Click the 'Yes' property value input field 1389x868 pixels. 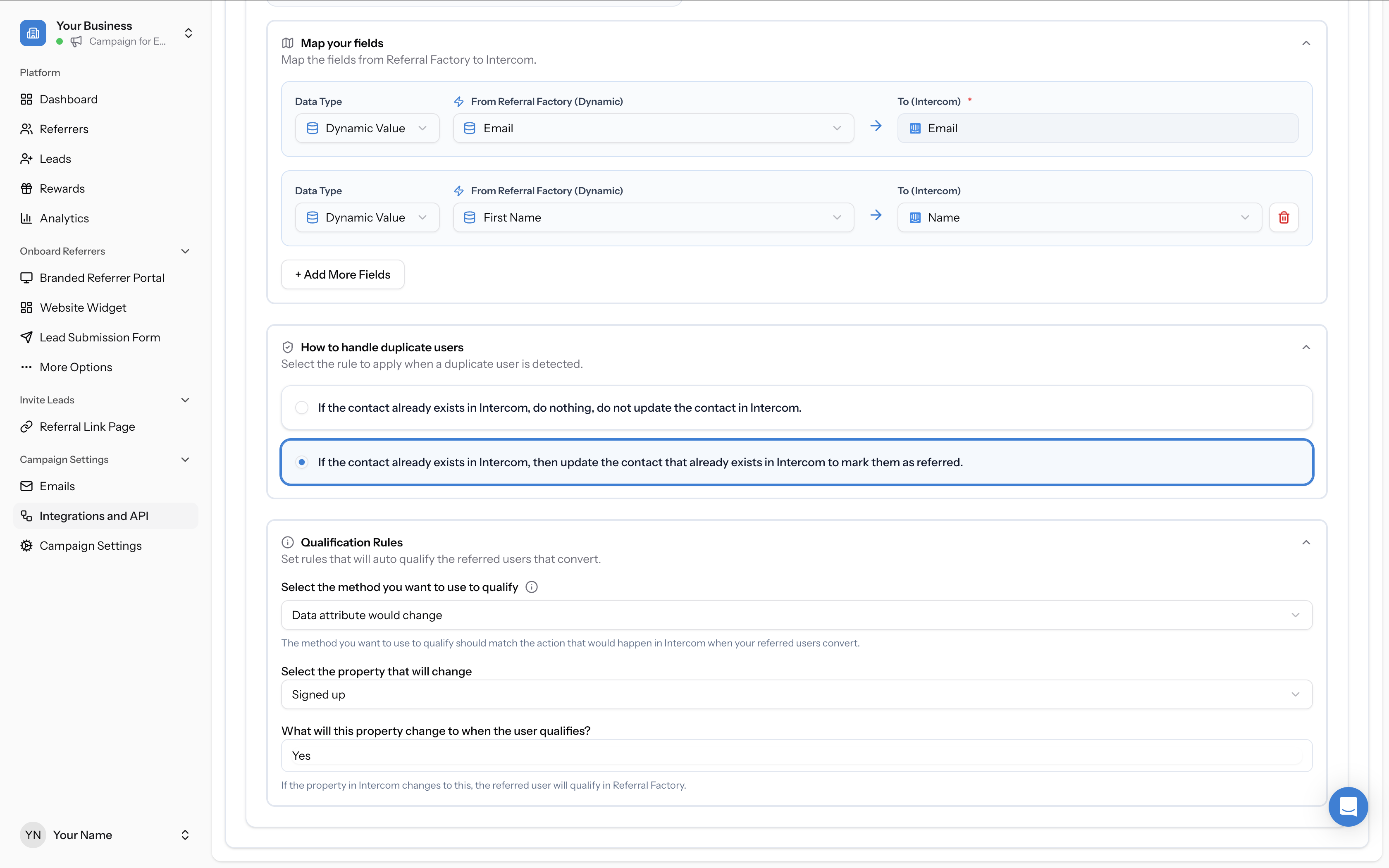796,756
